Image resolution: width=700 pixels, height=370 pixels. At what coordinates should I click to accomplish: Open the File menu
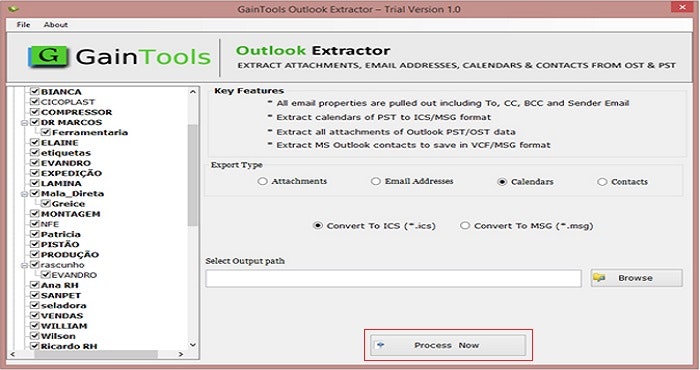click(x=23, y=25)
